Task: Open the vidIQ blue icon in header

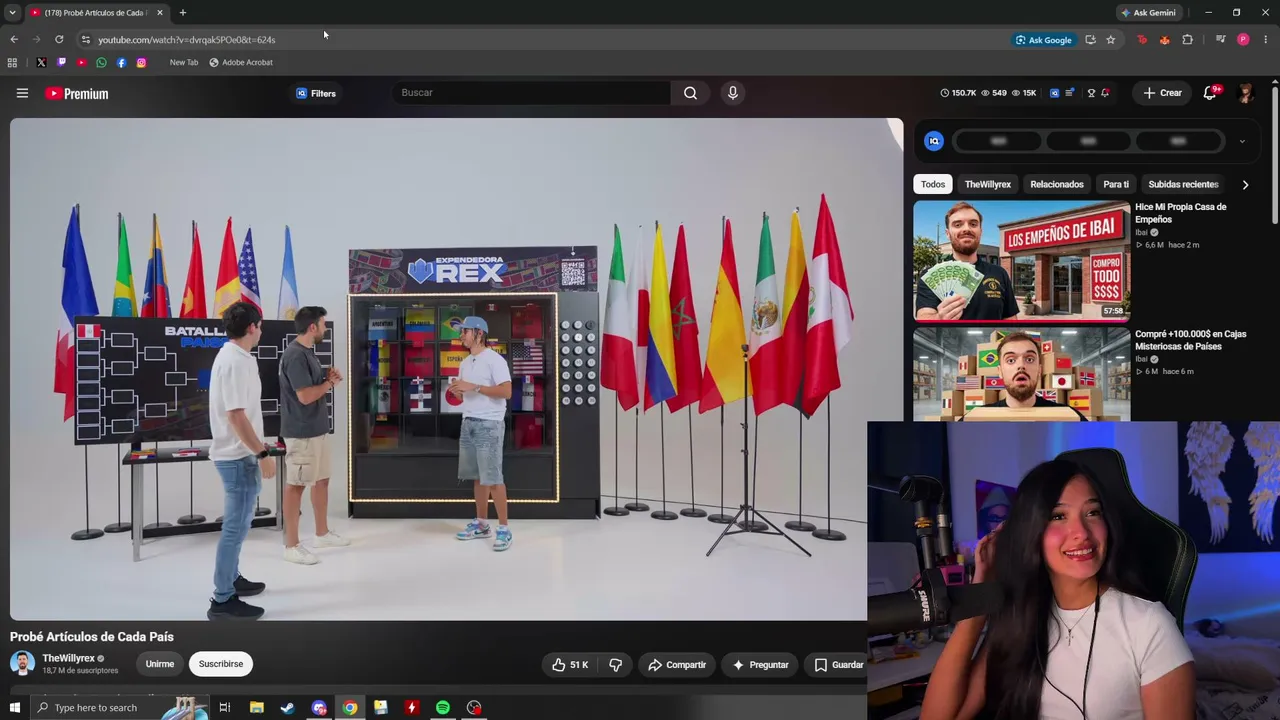Action: click(x=1054, y=93)
